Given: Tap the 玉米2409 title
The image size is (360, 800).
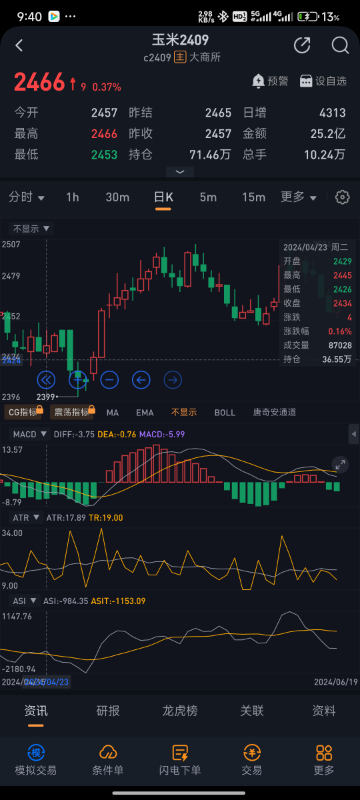Looking at the screenshot, I should point(180,40).
